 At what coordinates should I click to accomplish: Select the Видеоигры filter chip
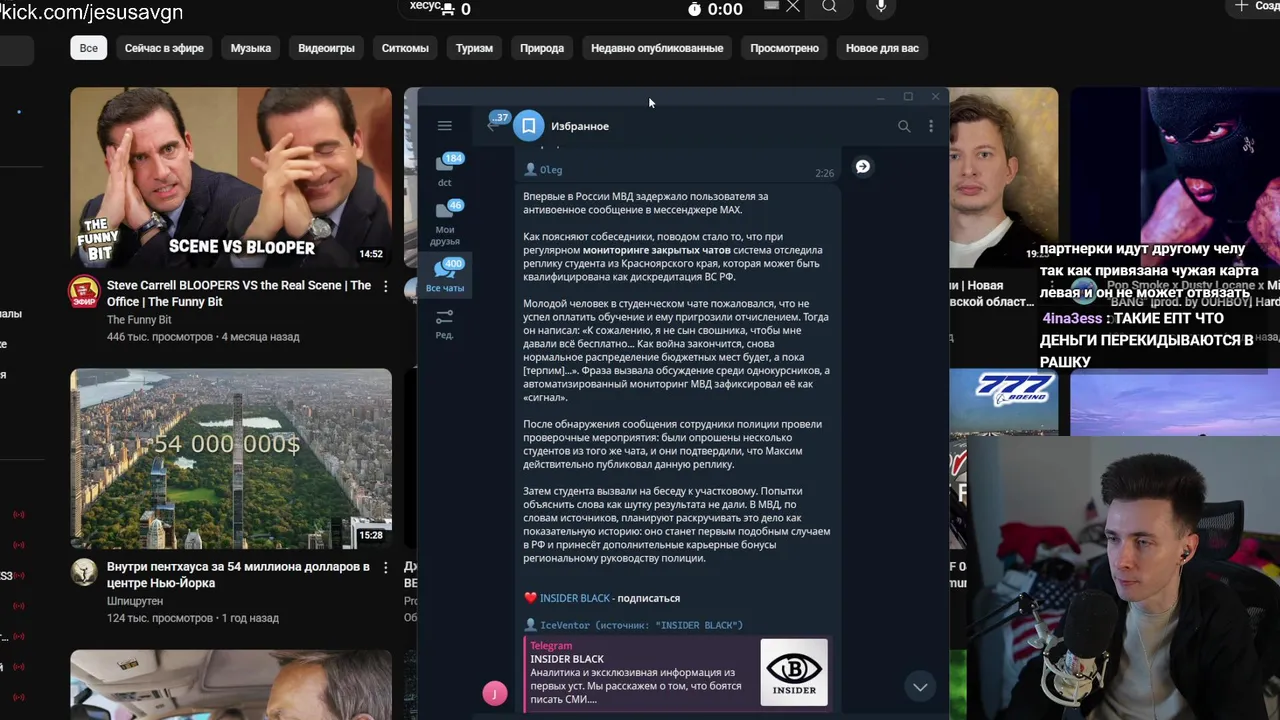point(326,48)
